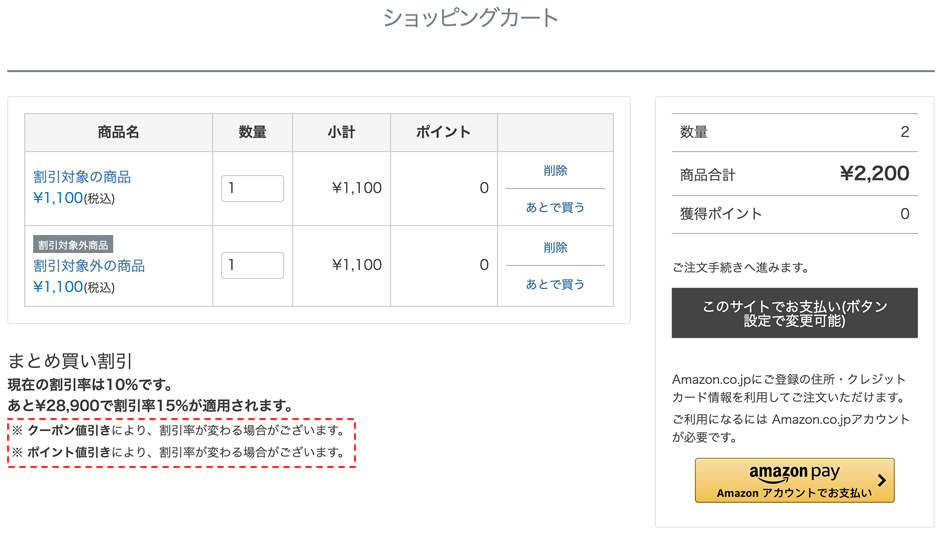Viewport: 940px width, 542px height.
Task: Open the 割引対象外の商品 product link
Action: point(89,266)
